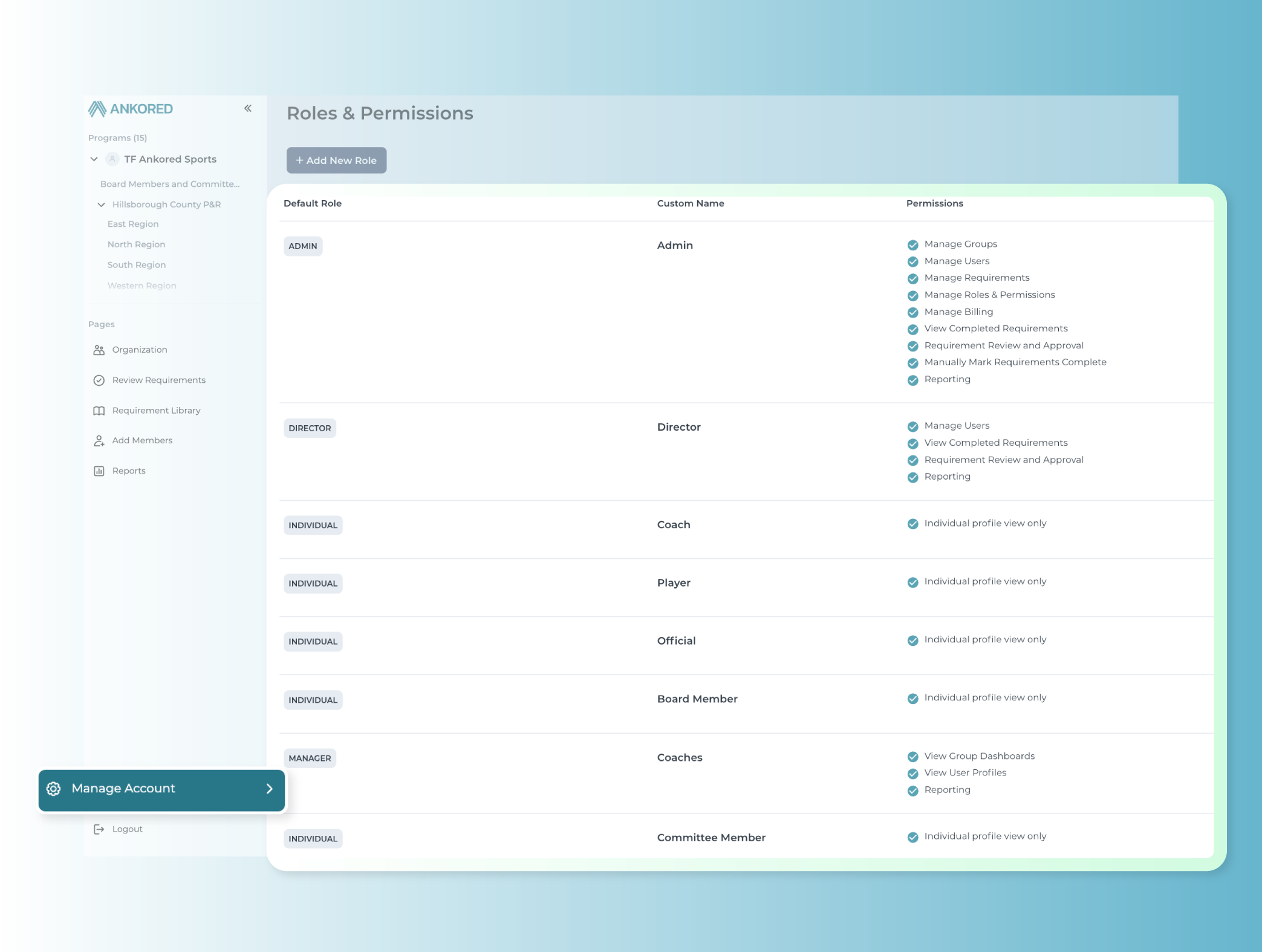Toggle View Group Dashboards for Coaches
The width and height of the screenshot is (1262, 952).
tap(912, 757)
